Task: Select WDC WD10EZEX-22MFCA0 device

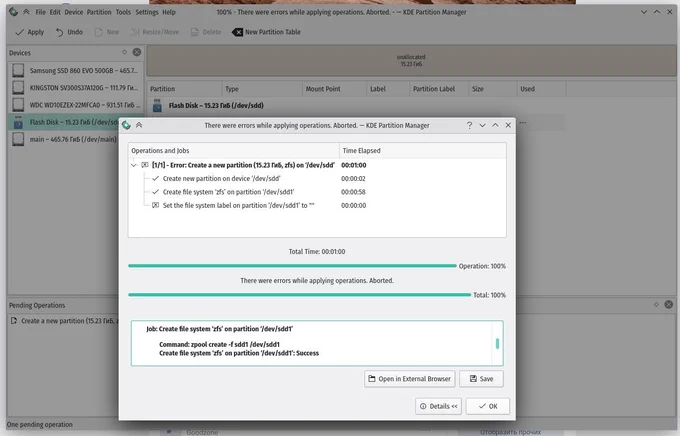Action: 75,105
